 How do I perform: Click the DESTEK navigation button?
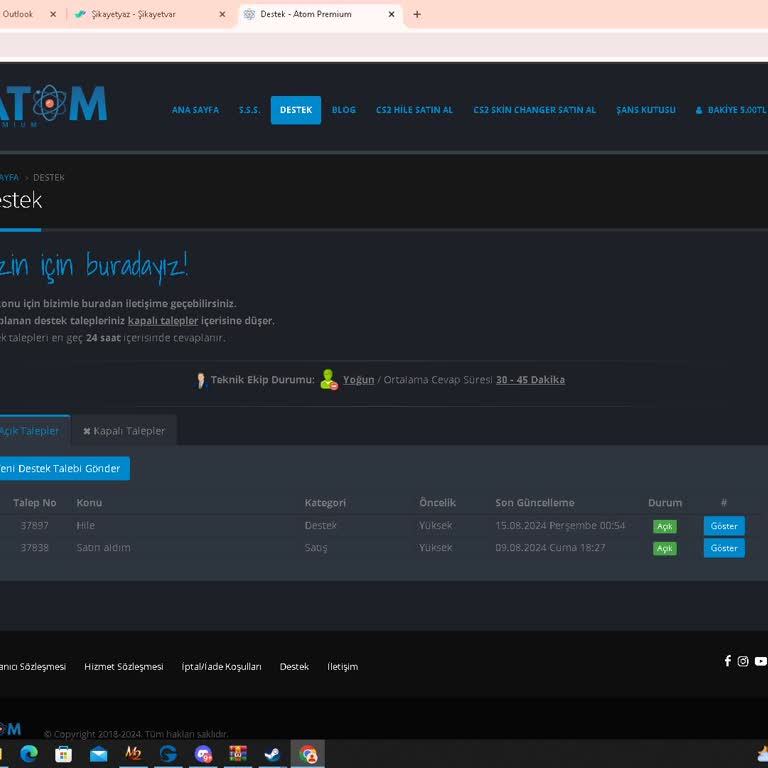(296, 110)
